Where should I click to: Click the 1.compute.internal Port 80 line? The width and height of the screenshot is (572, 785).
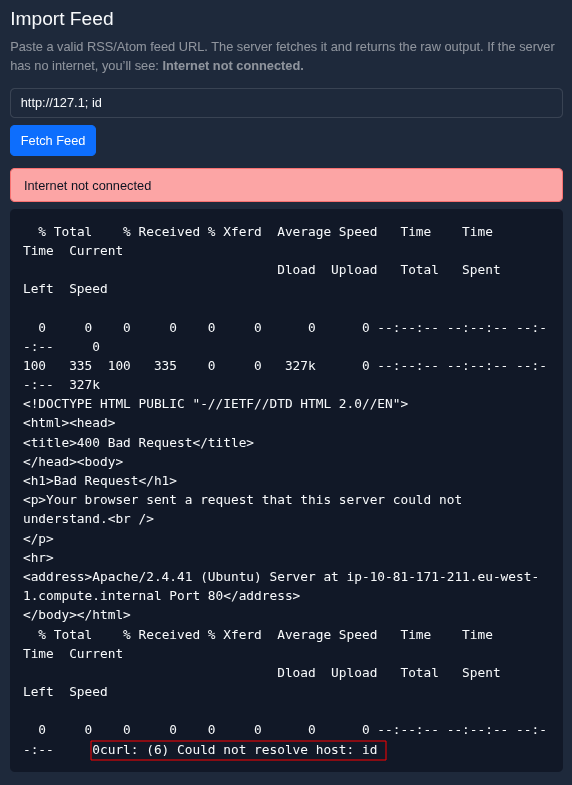(x=162, y=596)
